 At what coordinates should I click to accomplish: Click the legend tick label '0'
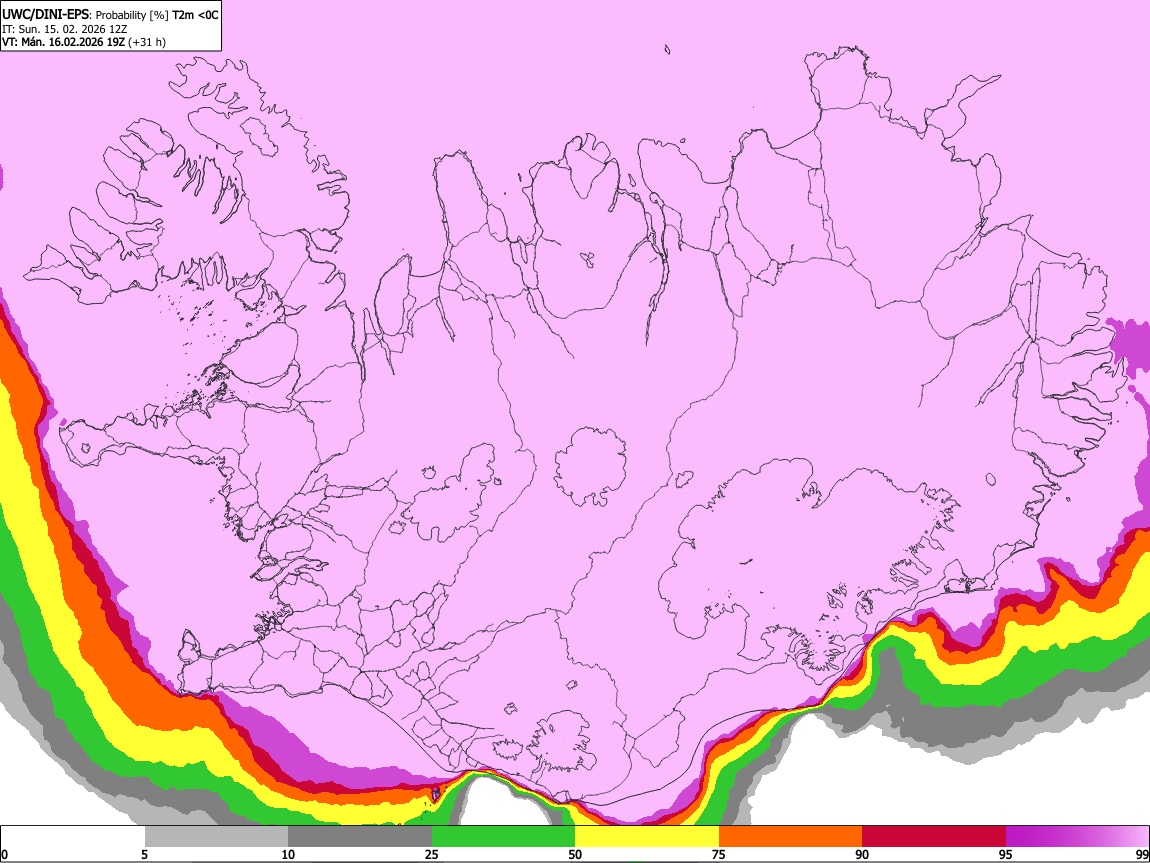(5, 855)
